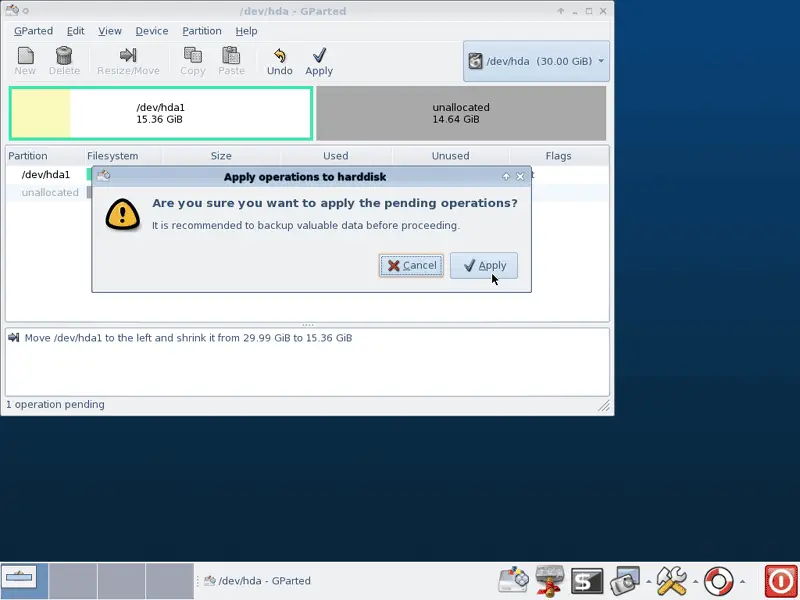Screen dimensions: 800x600
Task: Open the Edit menu
Action: (76, 31)
